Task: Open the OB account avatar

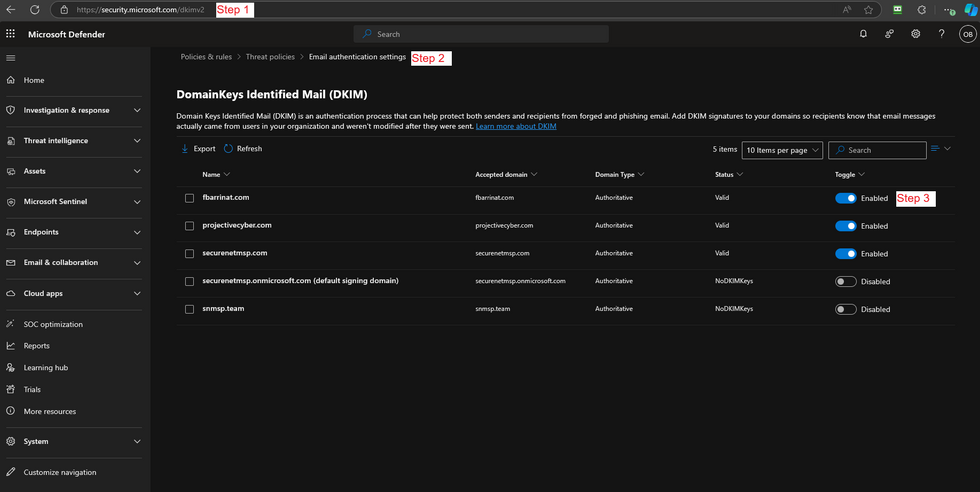Action: point(968,34)
